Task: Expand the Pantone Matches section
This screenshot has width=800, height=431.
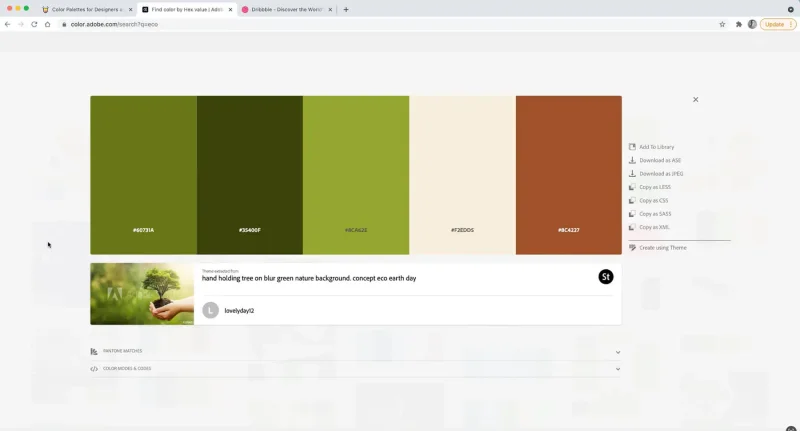Action: point(356,351)
